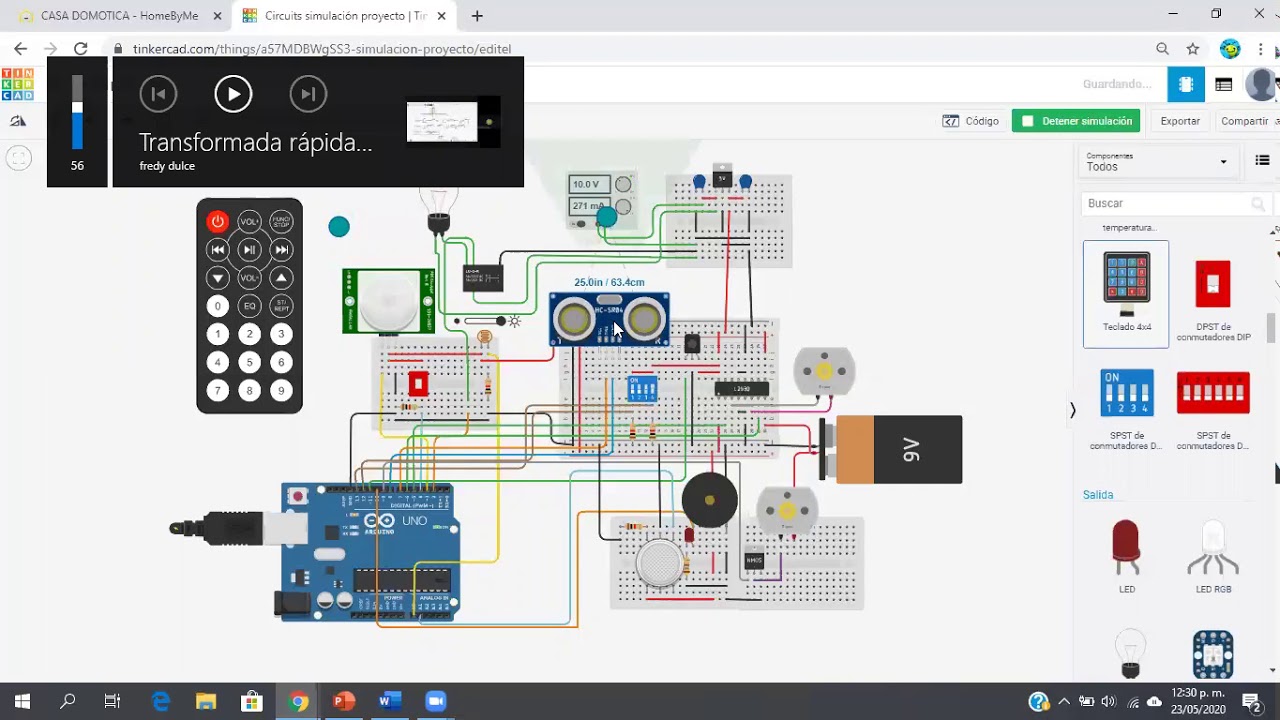Open Word from the taskbar
Viewport: 1280px width, 720px height.
[389, 701]
